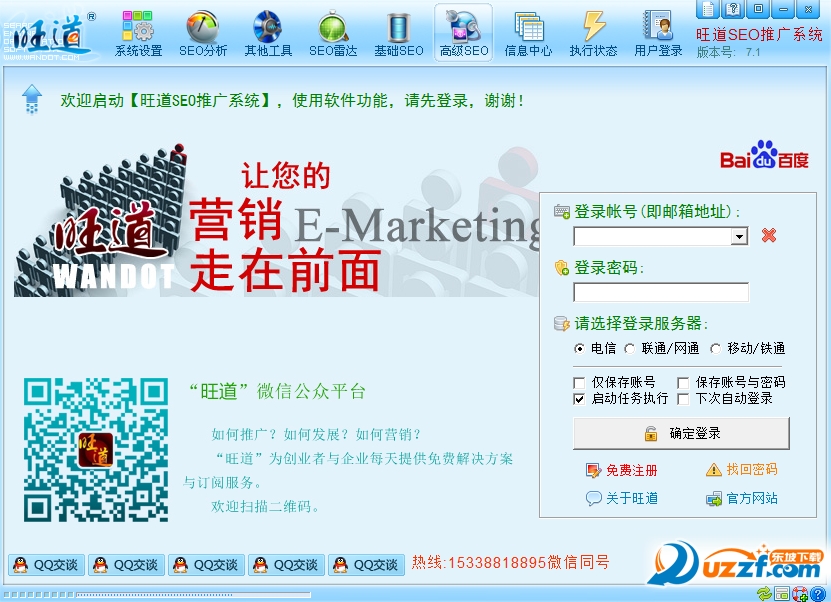This screenshot has height=602, width=831.
Task: Click the server icon beside 请选择登录服务器
Action: (x=562, y=323)
